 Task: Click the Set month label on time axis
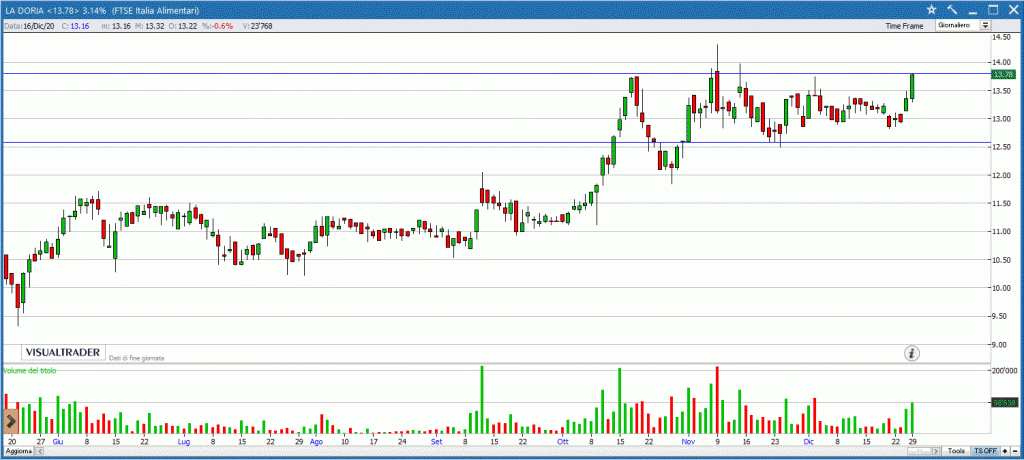pos(436,442)
